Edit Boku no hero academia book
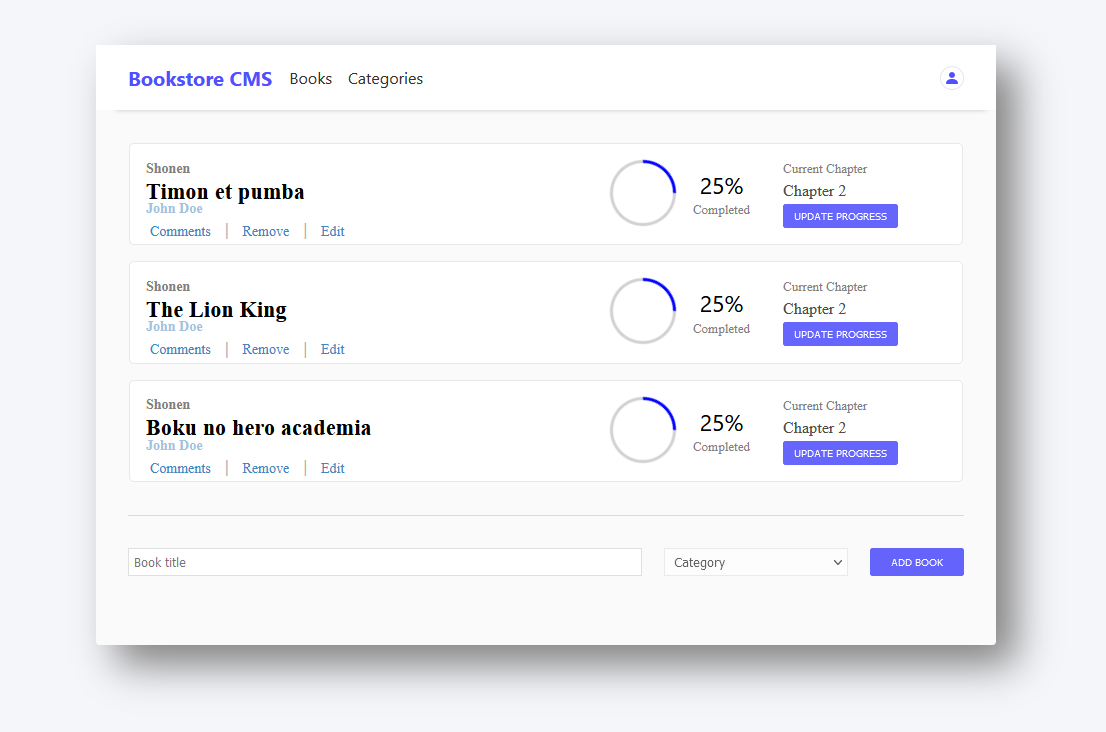1106x732 pixels. pyautogui.click(x=332, y=468)
